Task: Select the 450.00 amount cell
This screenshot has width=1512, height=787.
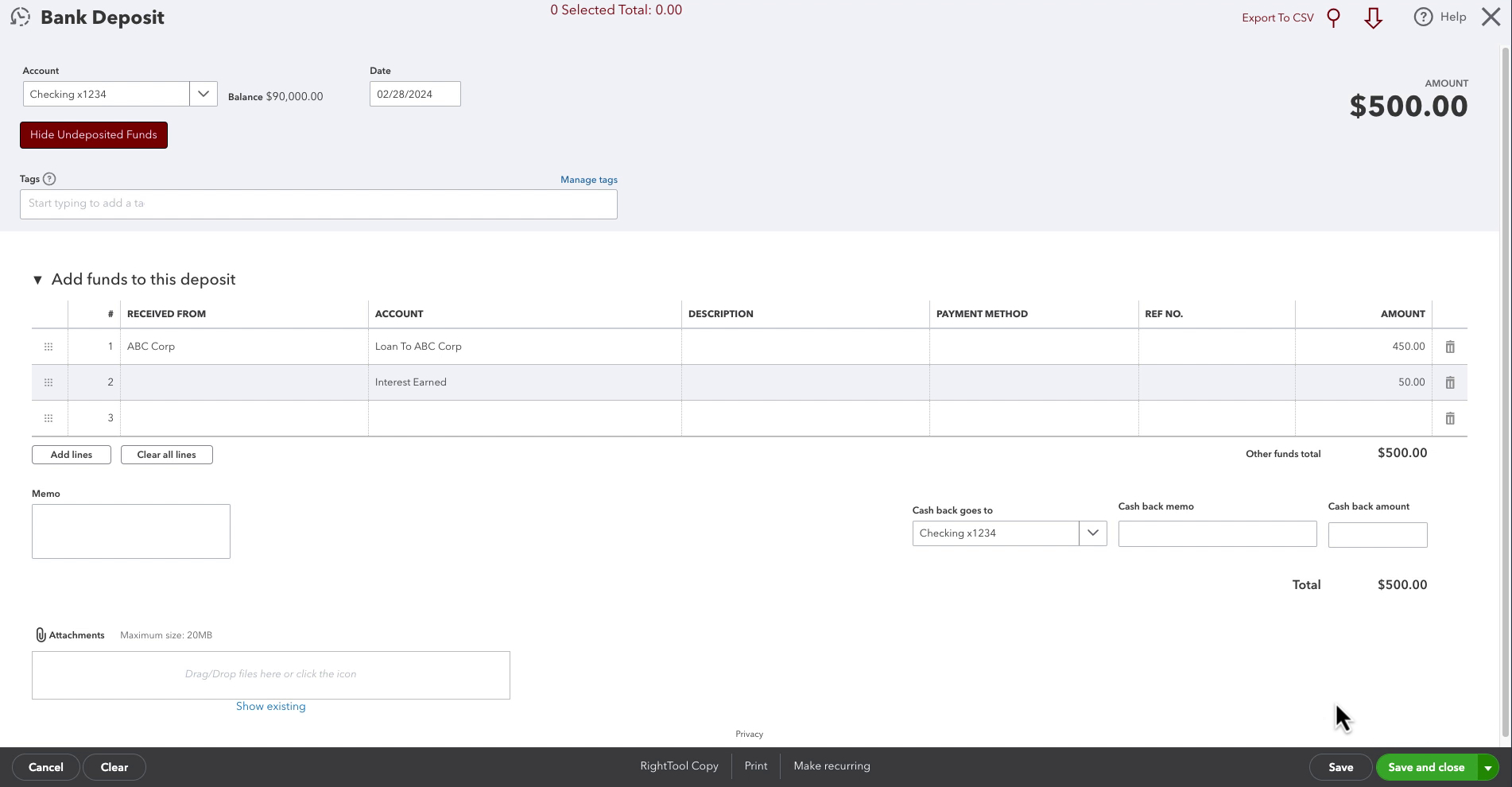Action: click(1363, 347)
